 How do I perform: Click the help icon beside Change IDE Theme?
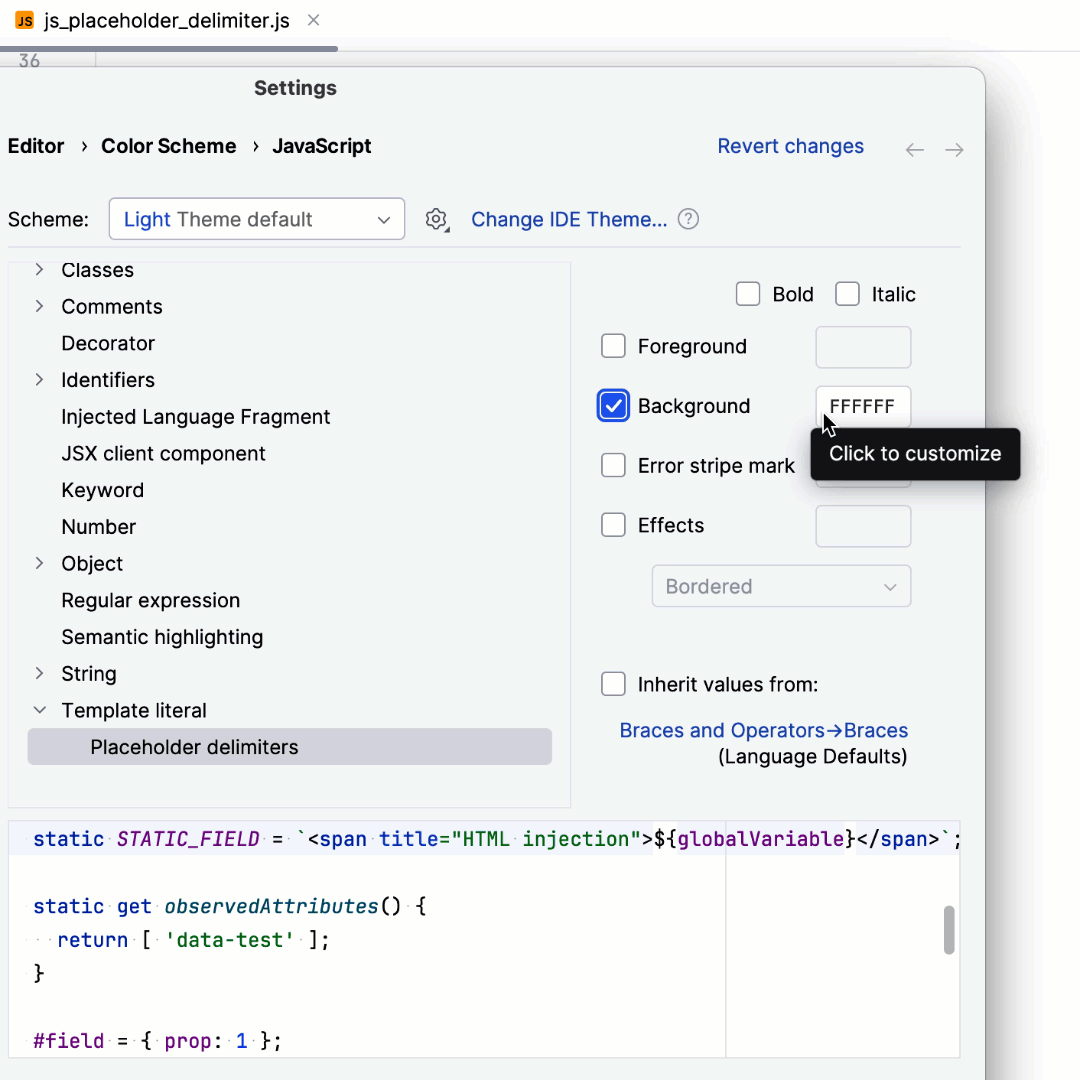688,219
